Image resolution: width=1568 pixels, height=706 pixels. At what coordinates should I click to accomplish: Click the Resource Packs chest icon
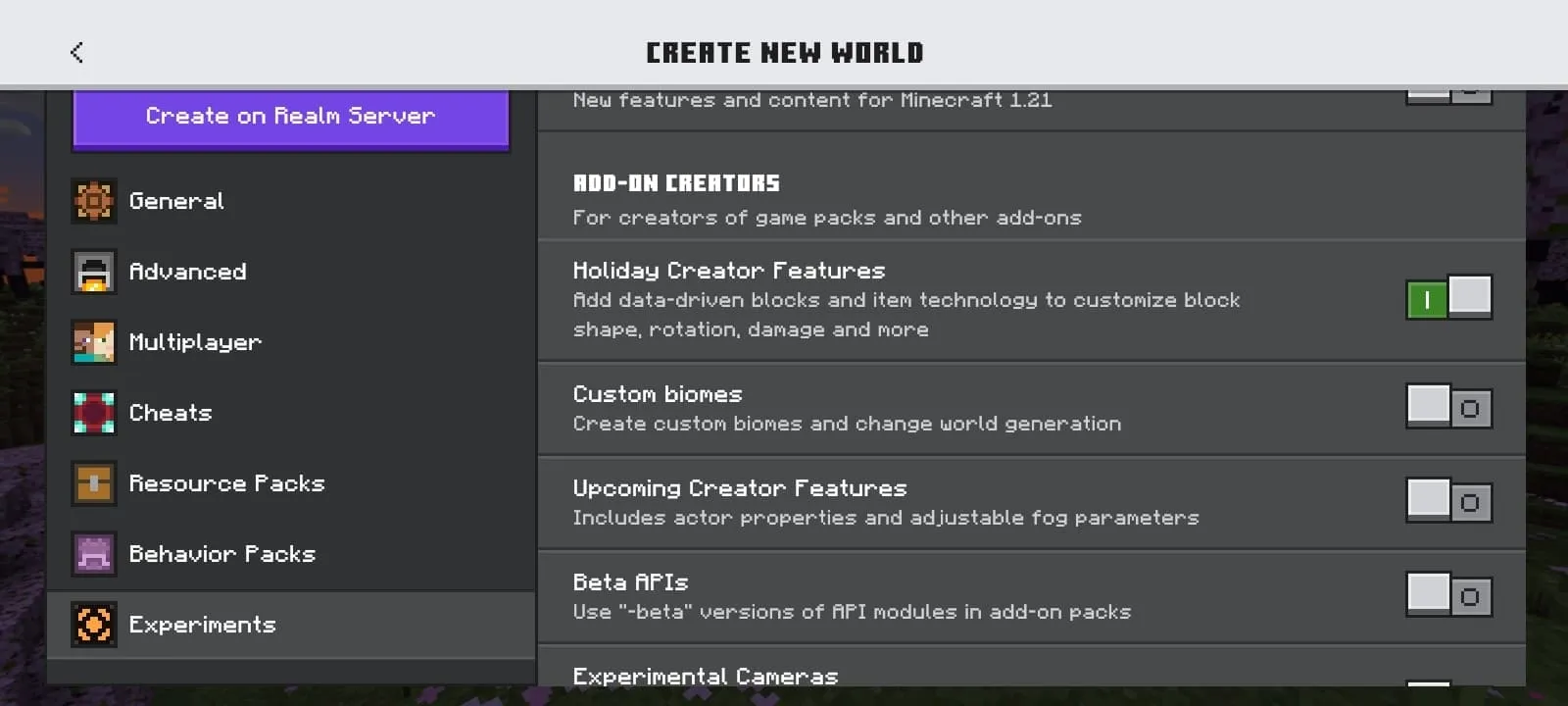click(94, 483)
